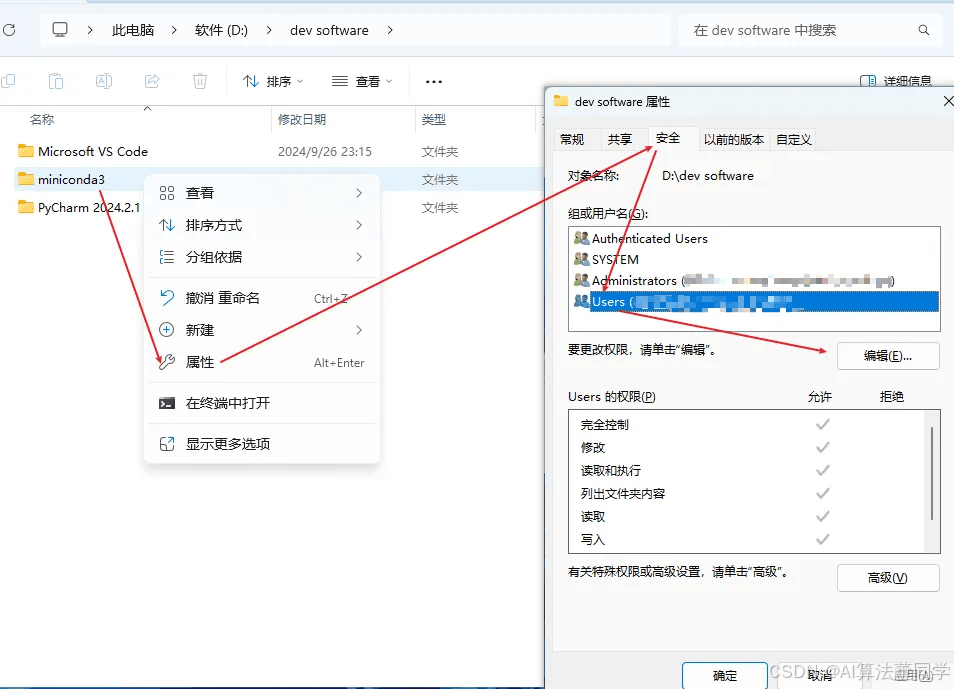Click the details pane icon beside 详细信息

pyautogui.click(x=868, y=81)
